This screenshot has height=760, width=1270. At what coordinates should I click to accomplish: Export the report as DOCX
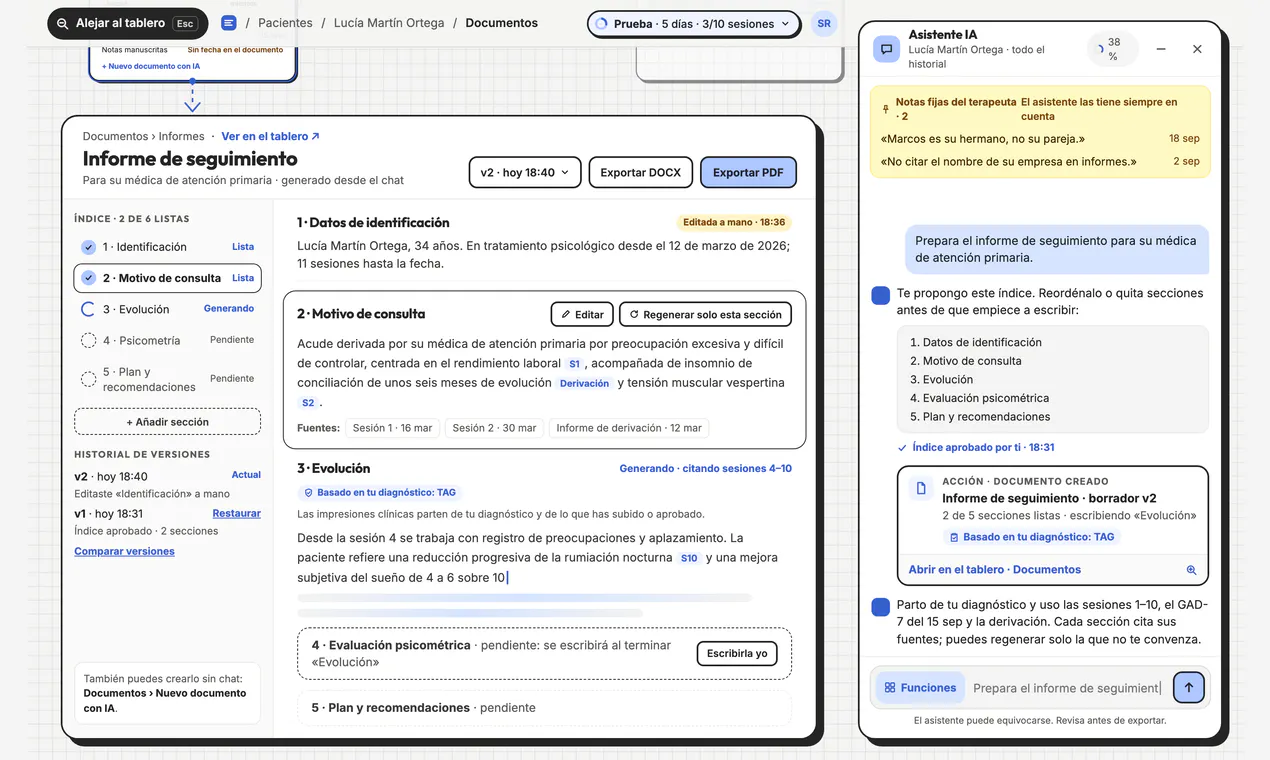tap(640, 172)
